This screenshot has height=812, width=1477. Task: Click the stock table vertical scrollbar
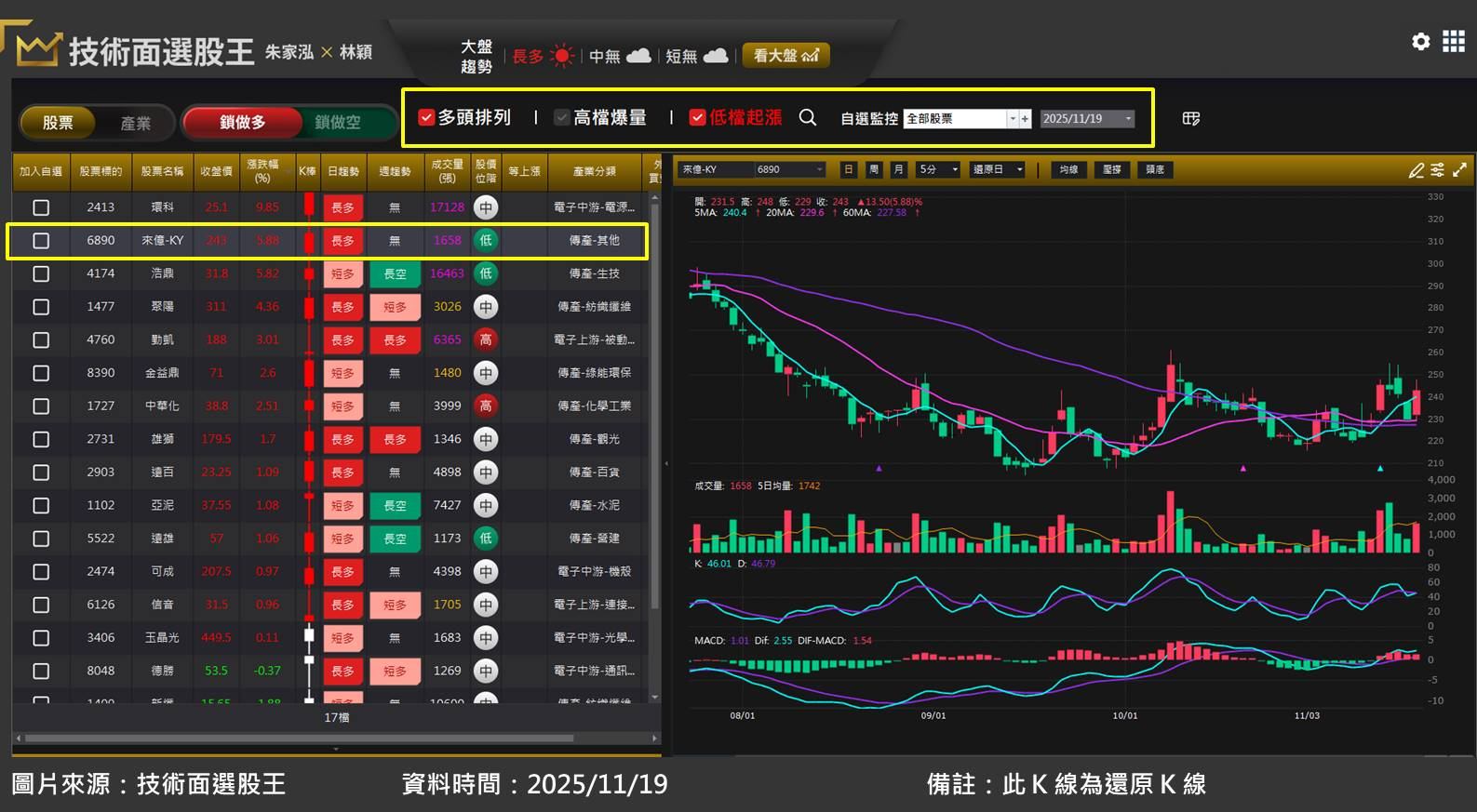655,405
